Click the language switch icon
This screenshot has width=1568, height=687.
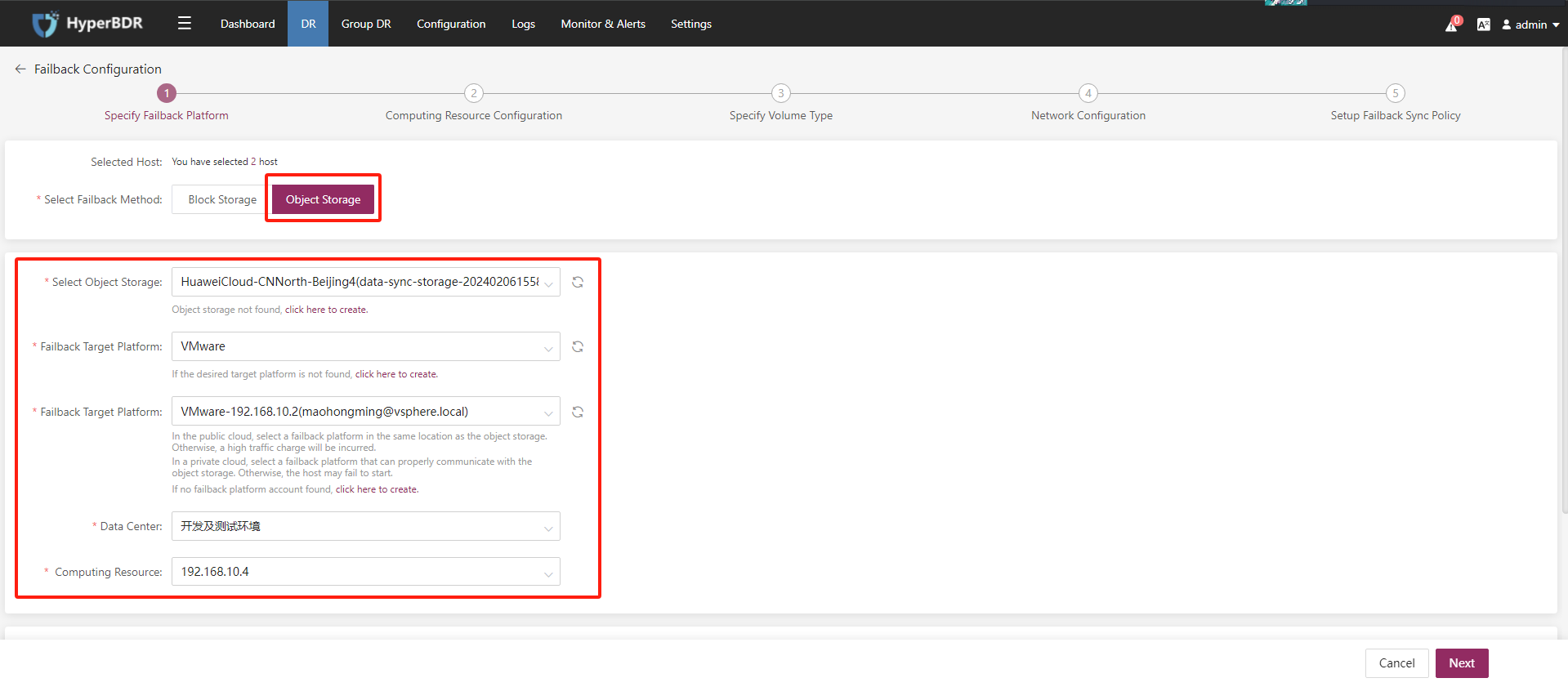coord(1484,25)
